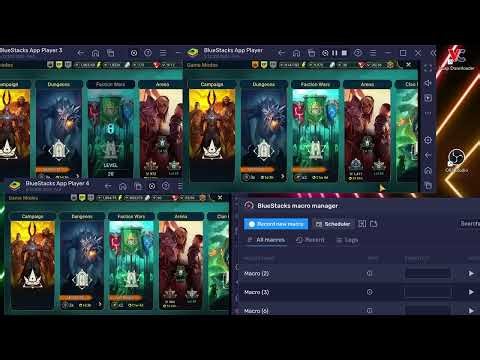Open OBS Studio desktop shortcut
This screenshot has height=360, width=480.
pyautogui.click(x=456, y=160)
